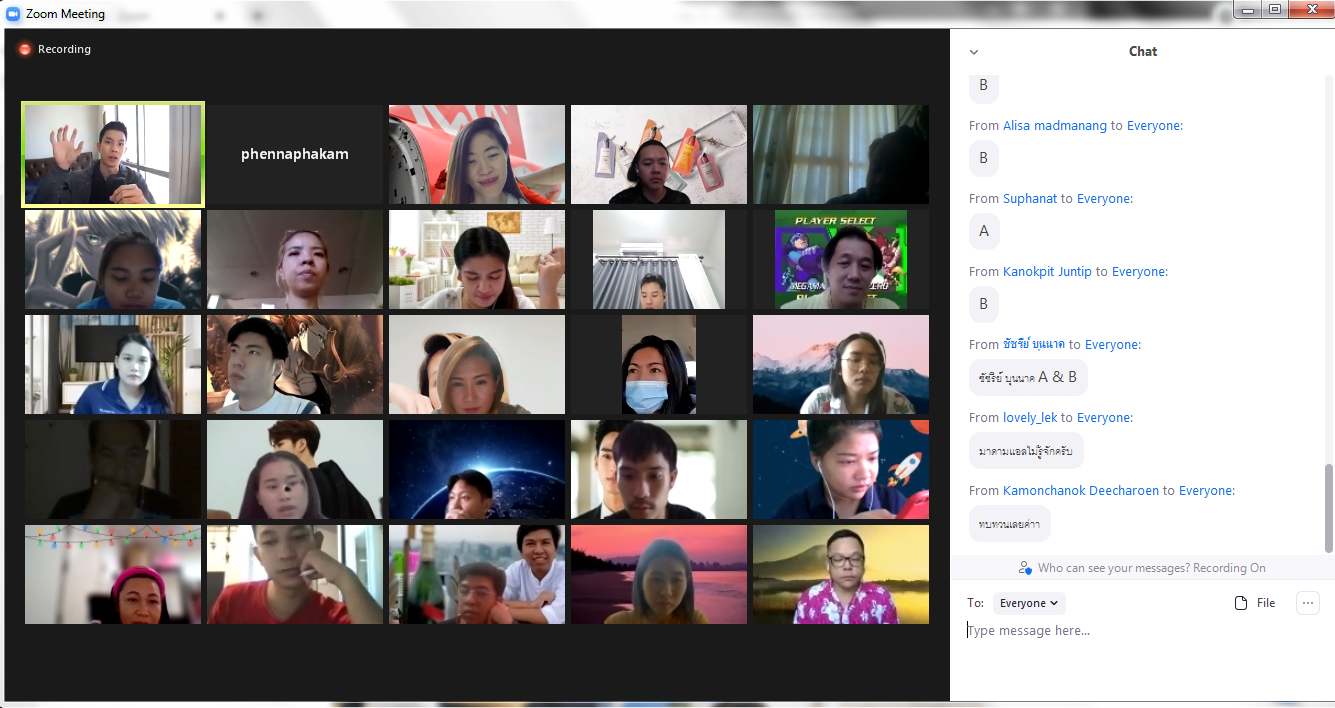Click the File attachment icon in chat
This screenshot has height=708, width=1335.
tap(1241, 603)
